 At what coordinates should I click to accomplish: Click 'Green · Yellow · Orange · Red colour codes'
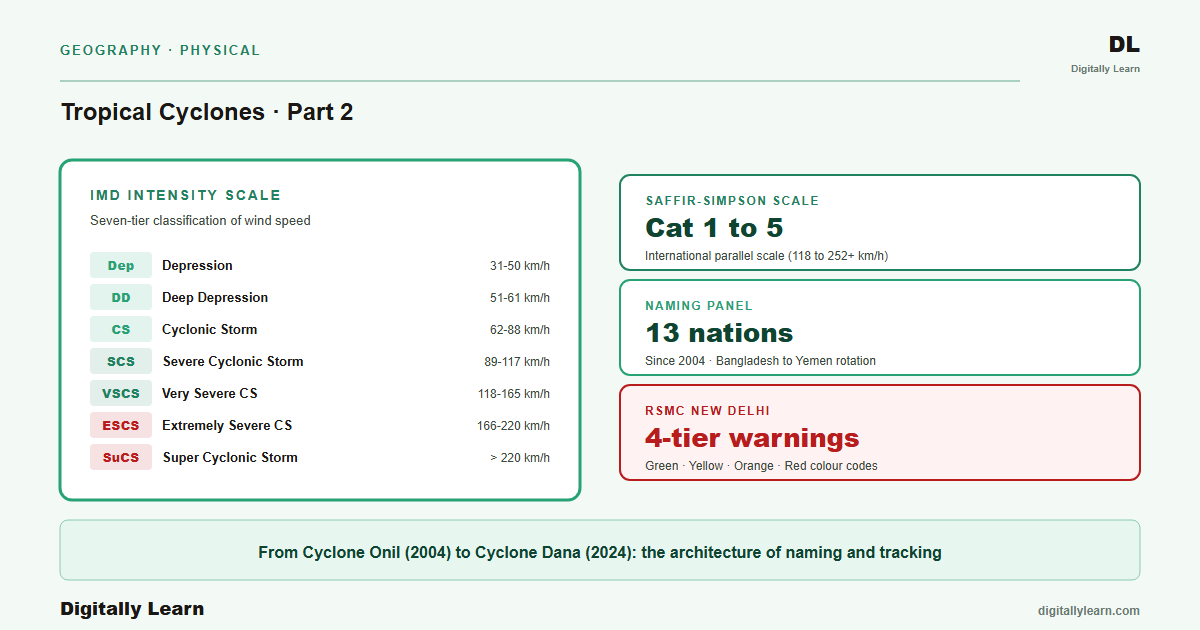tap(761, 466)
